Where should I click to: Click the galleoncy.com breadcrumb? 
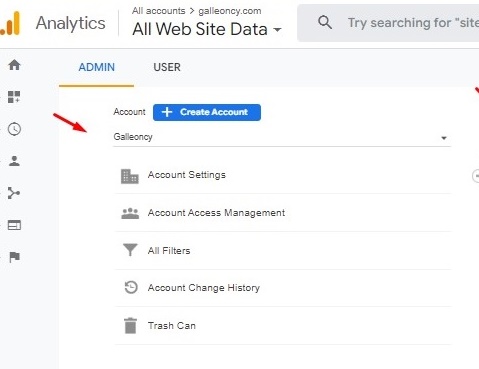pyautogui.click(x=230, y=11)
